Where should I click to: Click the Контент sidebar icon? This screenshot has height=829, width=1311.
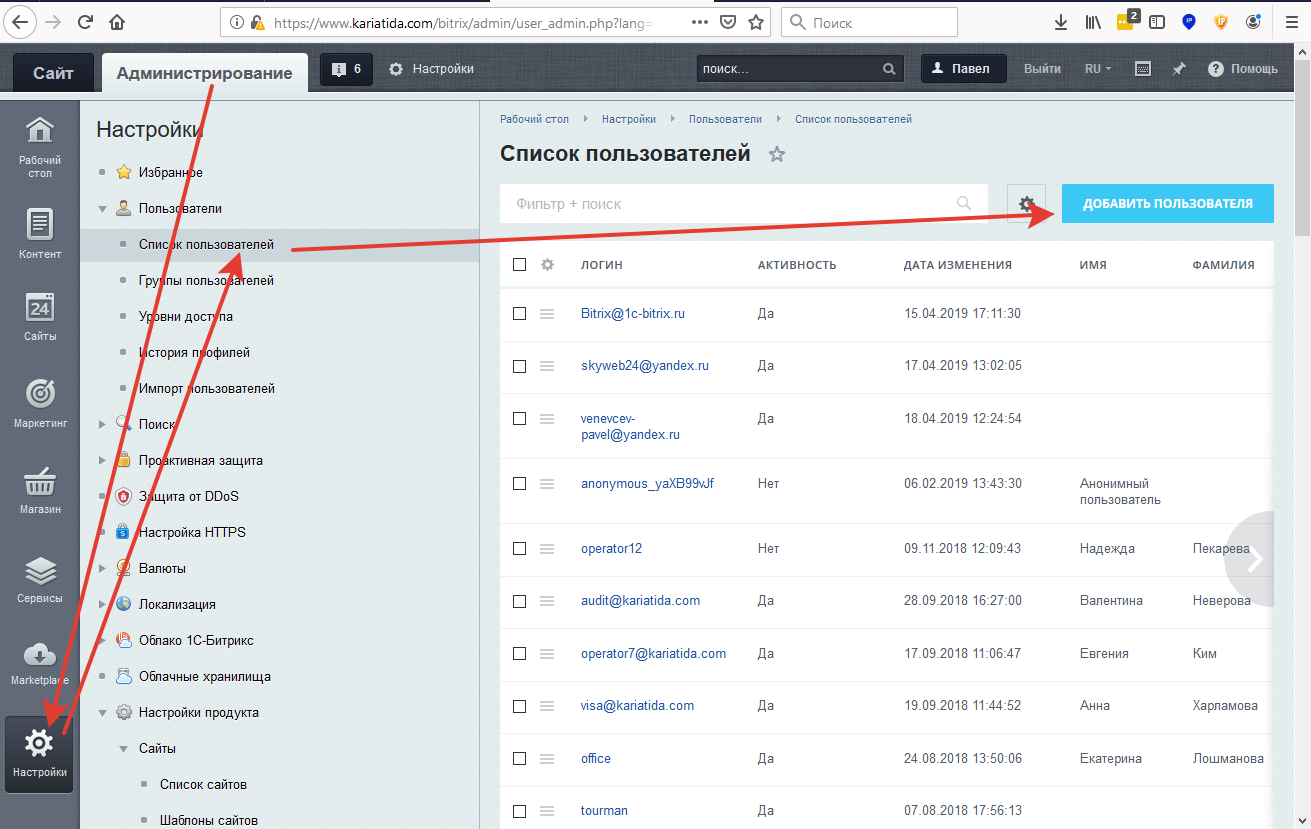[40, 233]
